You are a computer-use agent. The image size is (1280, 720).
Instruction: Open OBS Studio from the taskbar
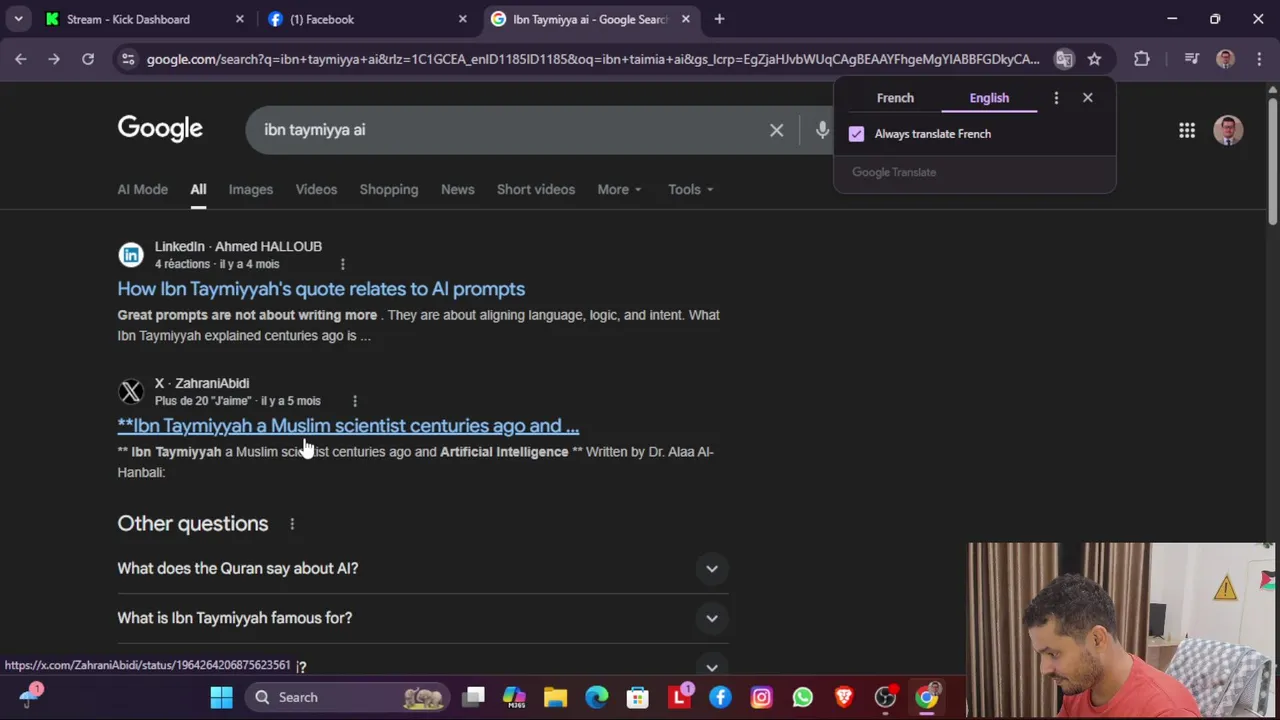885,697
